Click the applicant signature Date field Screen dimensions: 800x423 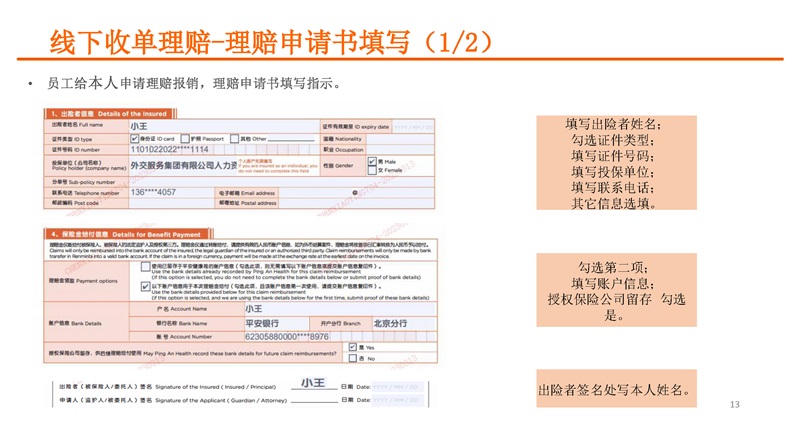[x=396, y=400]
